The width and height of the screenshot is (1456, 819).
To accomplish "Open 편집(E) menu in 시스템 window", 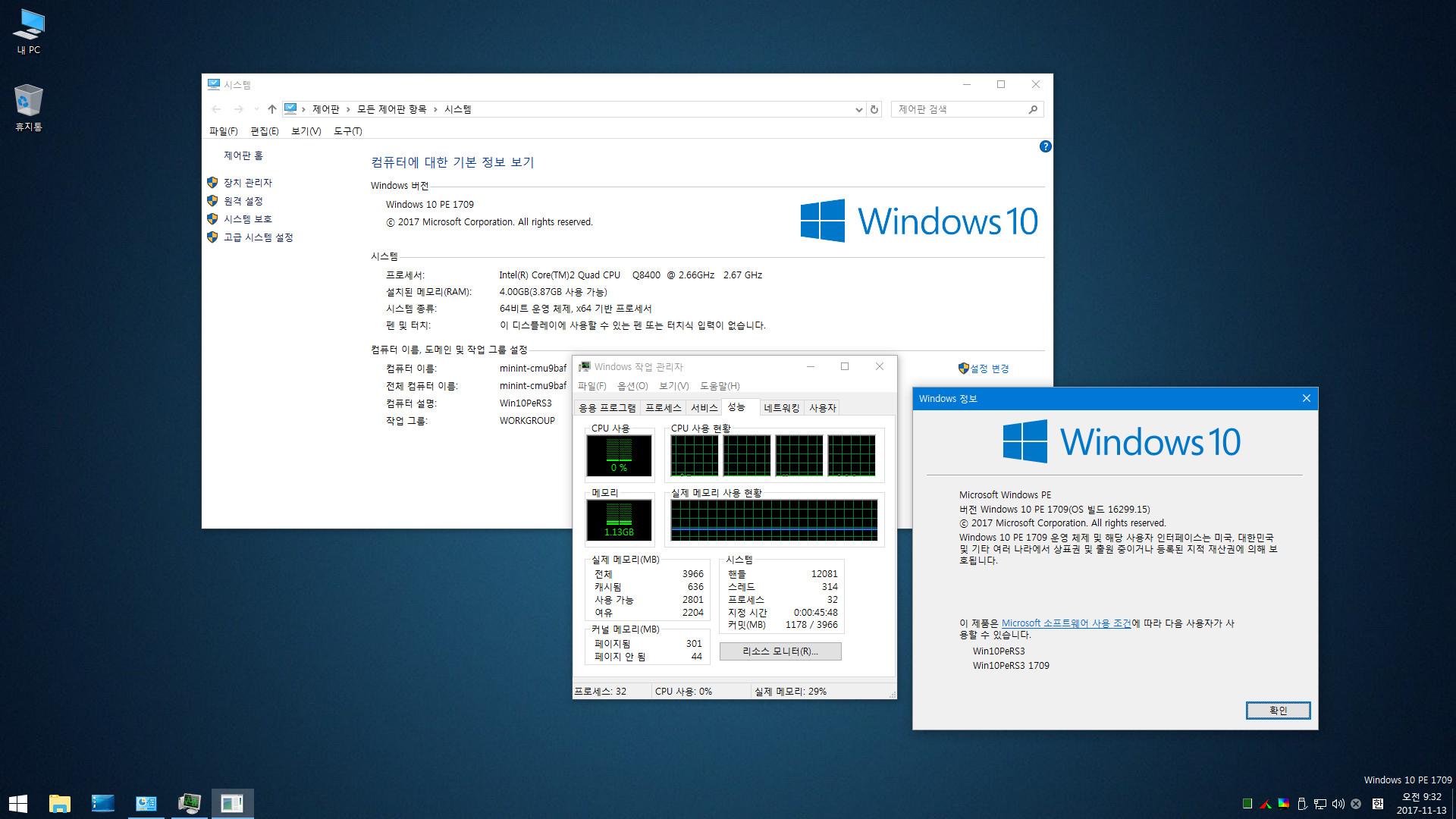I will pos(265,131).
